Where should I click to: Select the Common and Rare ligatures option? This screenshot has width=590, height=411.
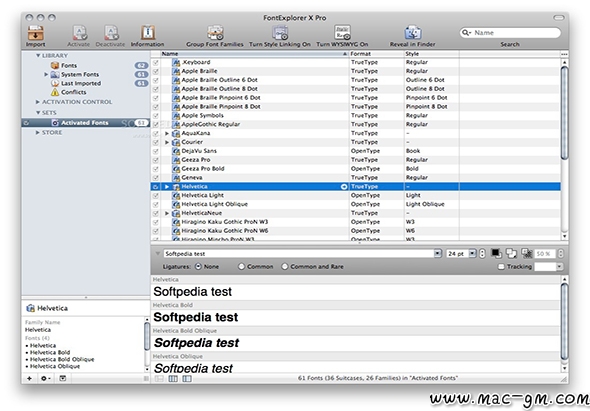pyautogui.click(x=285, y=266)
